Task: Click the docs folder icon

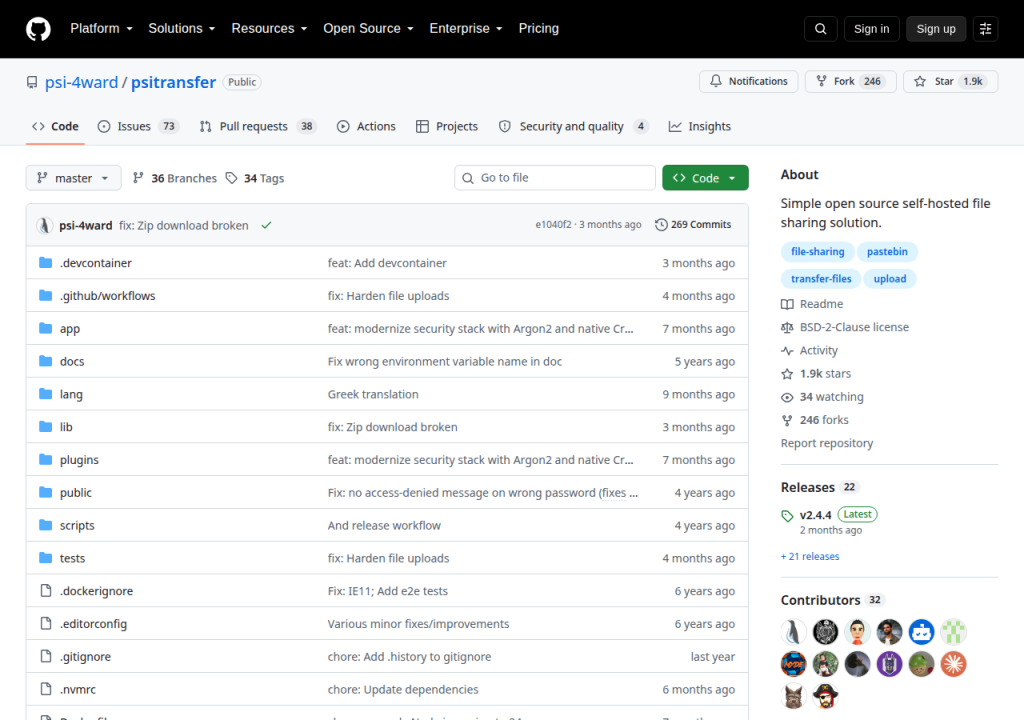Action: tap(45, 361)
